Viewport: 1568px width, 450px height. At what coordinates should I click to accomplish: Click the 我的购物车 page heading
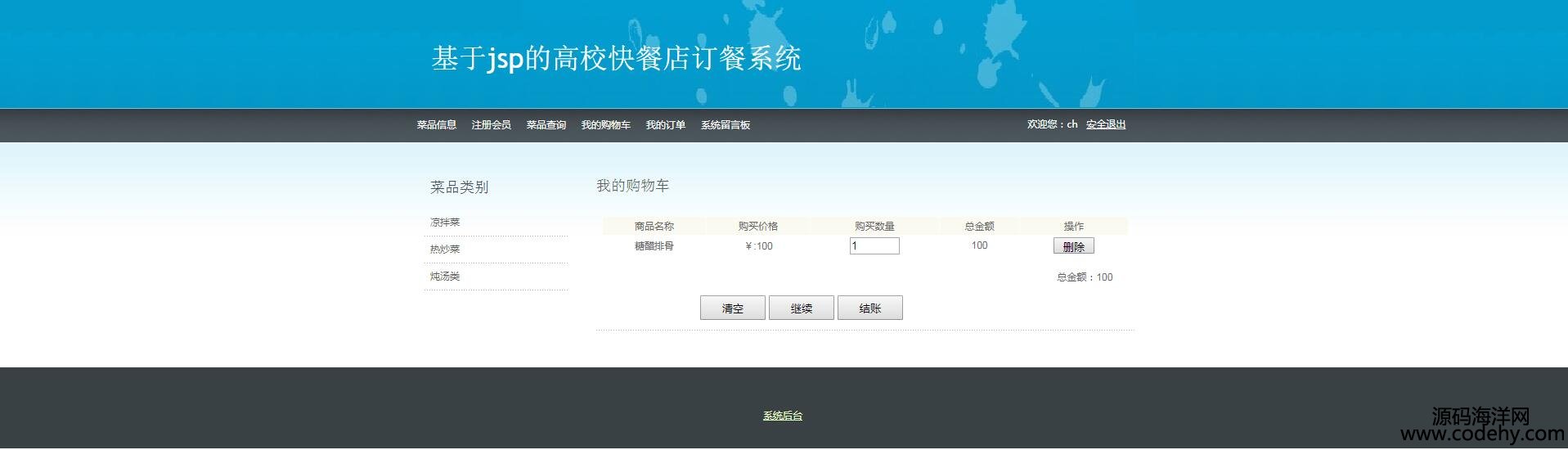pos(632,186)
